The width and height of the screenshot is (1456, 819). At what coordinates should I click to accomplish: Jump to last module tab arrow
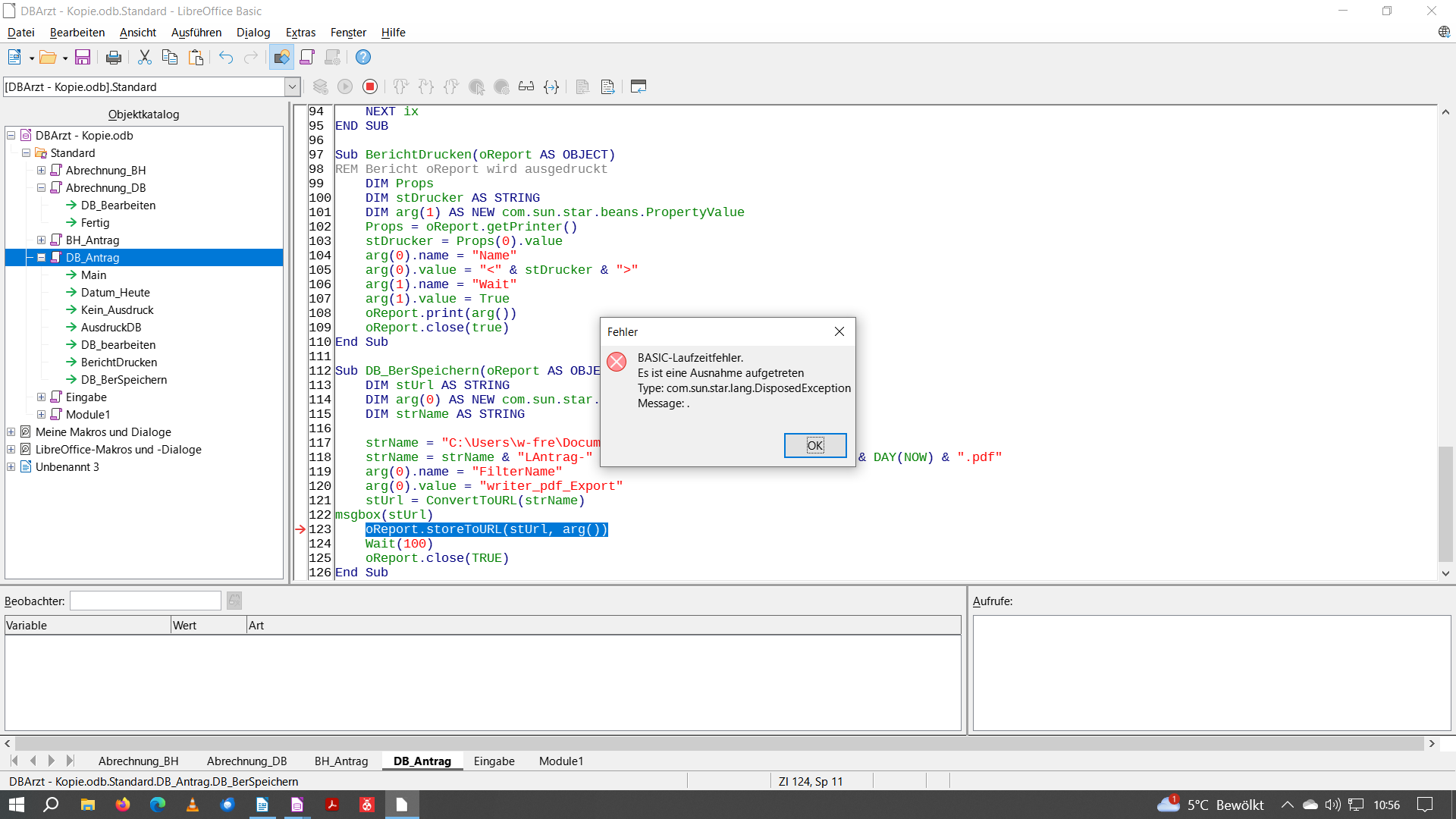70,761
